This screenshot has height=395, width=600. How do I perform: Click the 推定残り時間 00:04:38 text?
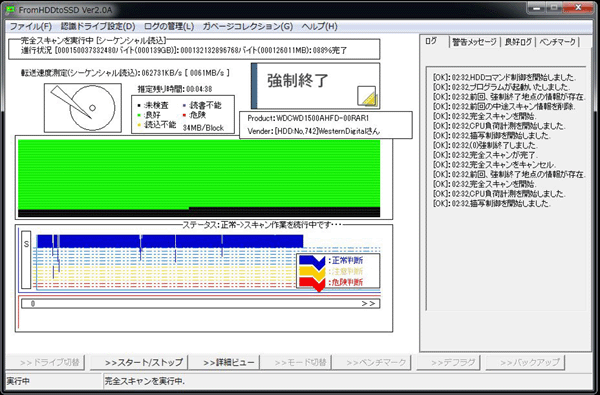click(175, 89)
